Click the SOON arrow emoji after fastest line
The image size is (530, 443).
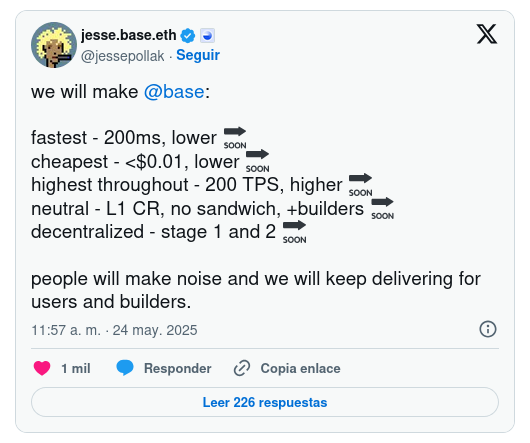coord(235,138)
